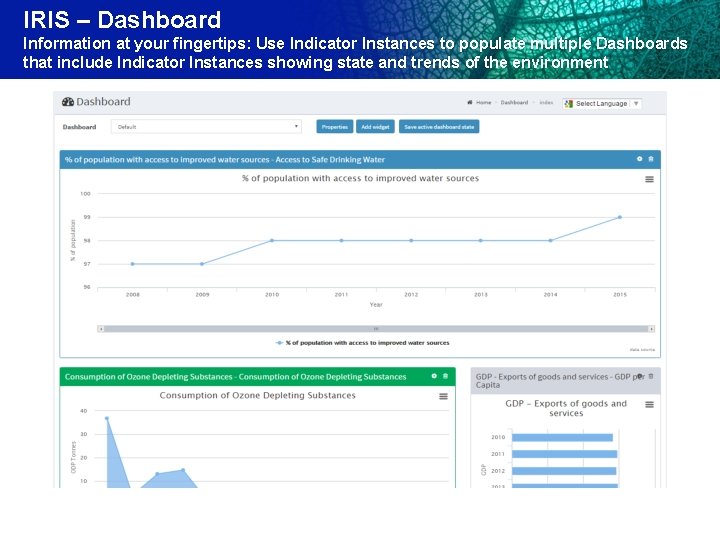Click chart title '% of population with access'
This screenshot has height=540, width=720.
360,178
